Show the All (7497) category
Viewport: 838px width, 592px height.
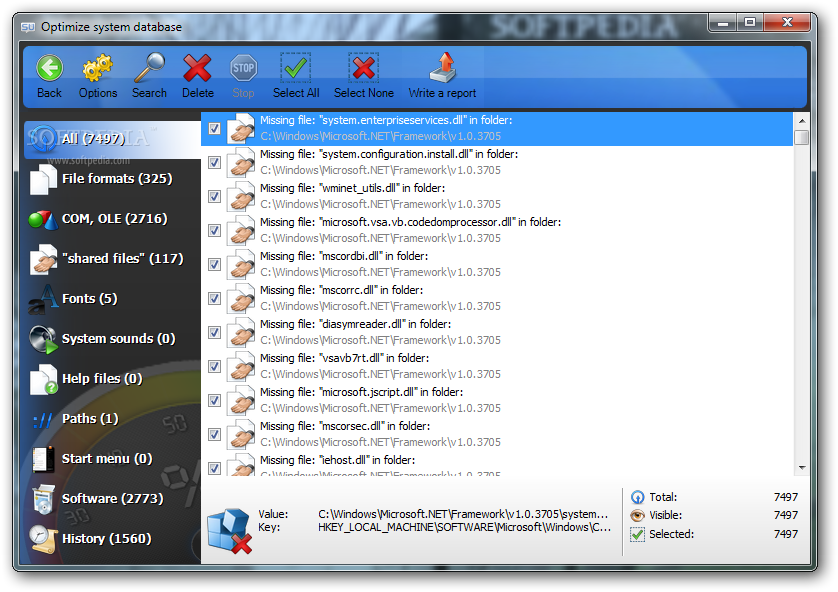pyautogui.click(x=112, y=139)
